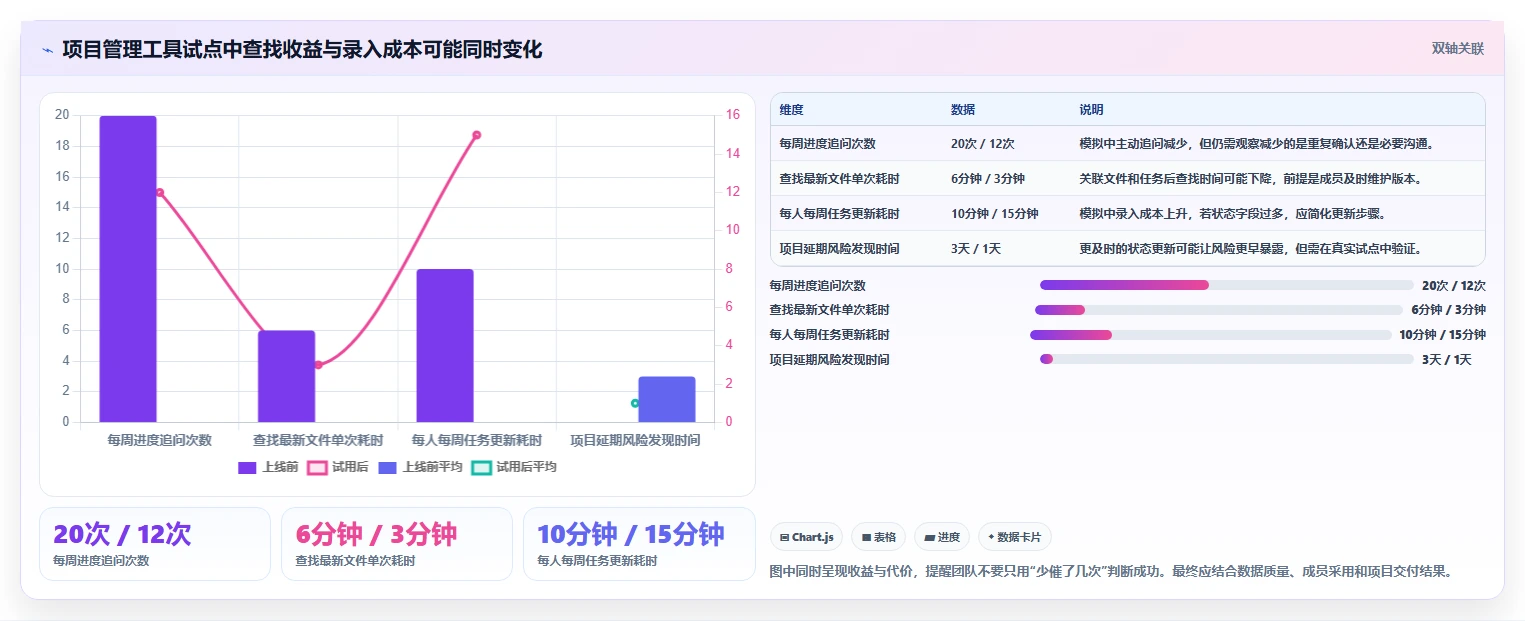Viewport: 1525px width, 621px height.
Task: Click the purple 20次 / 12次 data card
Action: pyautogui.click(x=155, y=544)
